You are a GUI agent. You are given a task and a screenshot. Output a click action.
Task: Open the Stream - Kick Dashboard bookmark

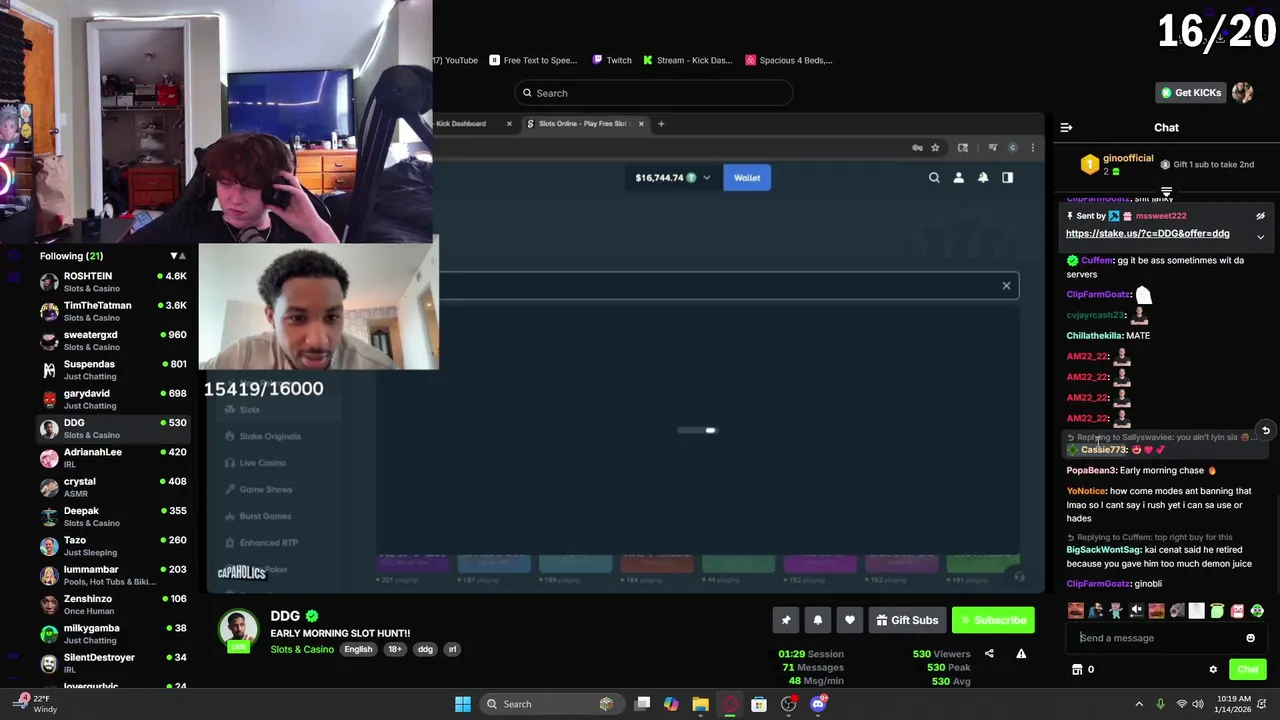click(688, 60)
